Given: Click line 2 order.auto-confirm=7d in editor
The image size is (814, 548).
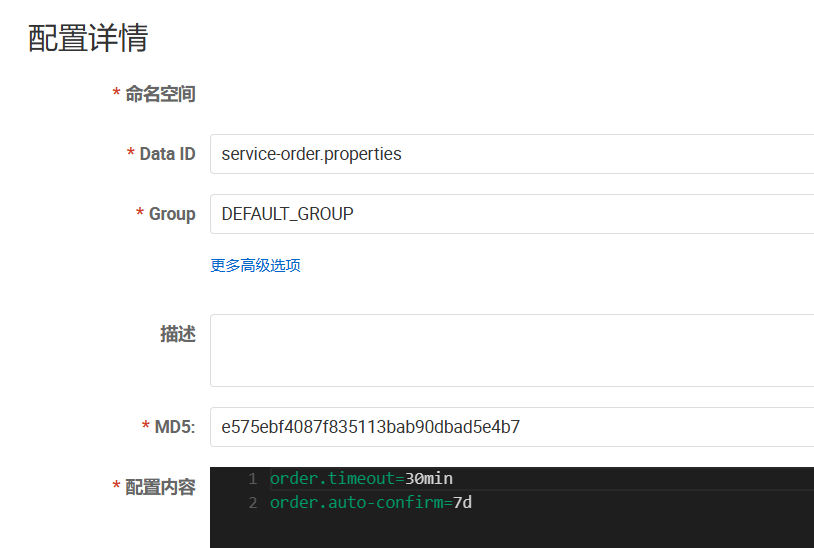Looking at the screenshot, I should [x=371, y=502].
